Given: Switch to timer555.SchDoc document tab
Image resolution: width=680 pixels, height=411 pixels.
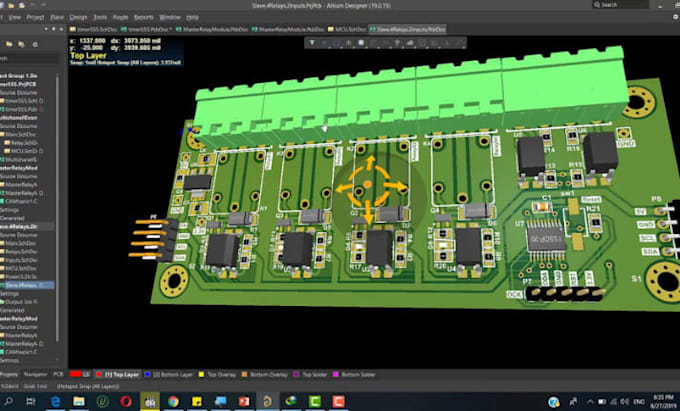Looking at the screenshot, I should coord(93,29).
